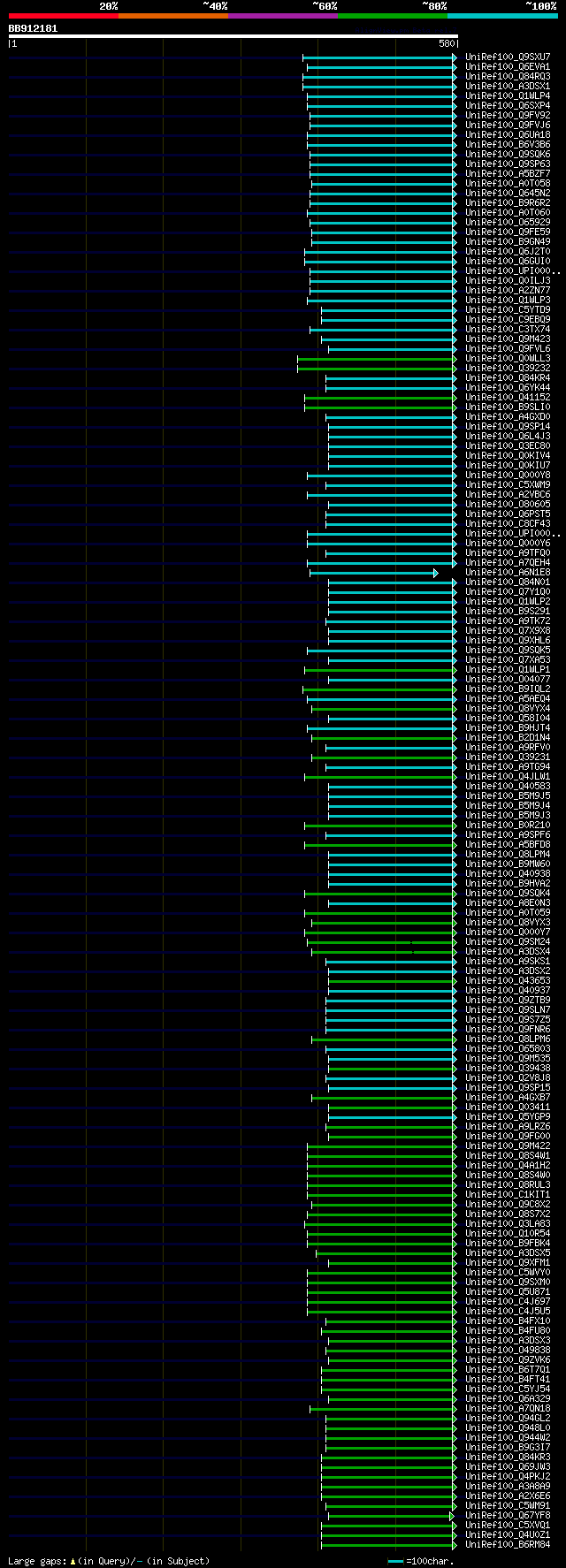This screenshot has width=566, height=1568.
Task: Select the UniRef100_B9SLI0 label
Action: pos(508,407)
